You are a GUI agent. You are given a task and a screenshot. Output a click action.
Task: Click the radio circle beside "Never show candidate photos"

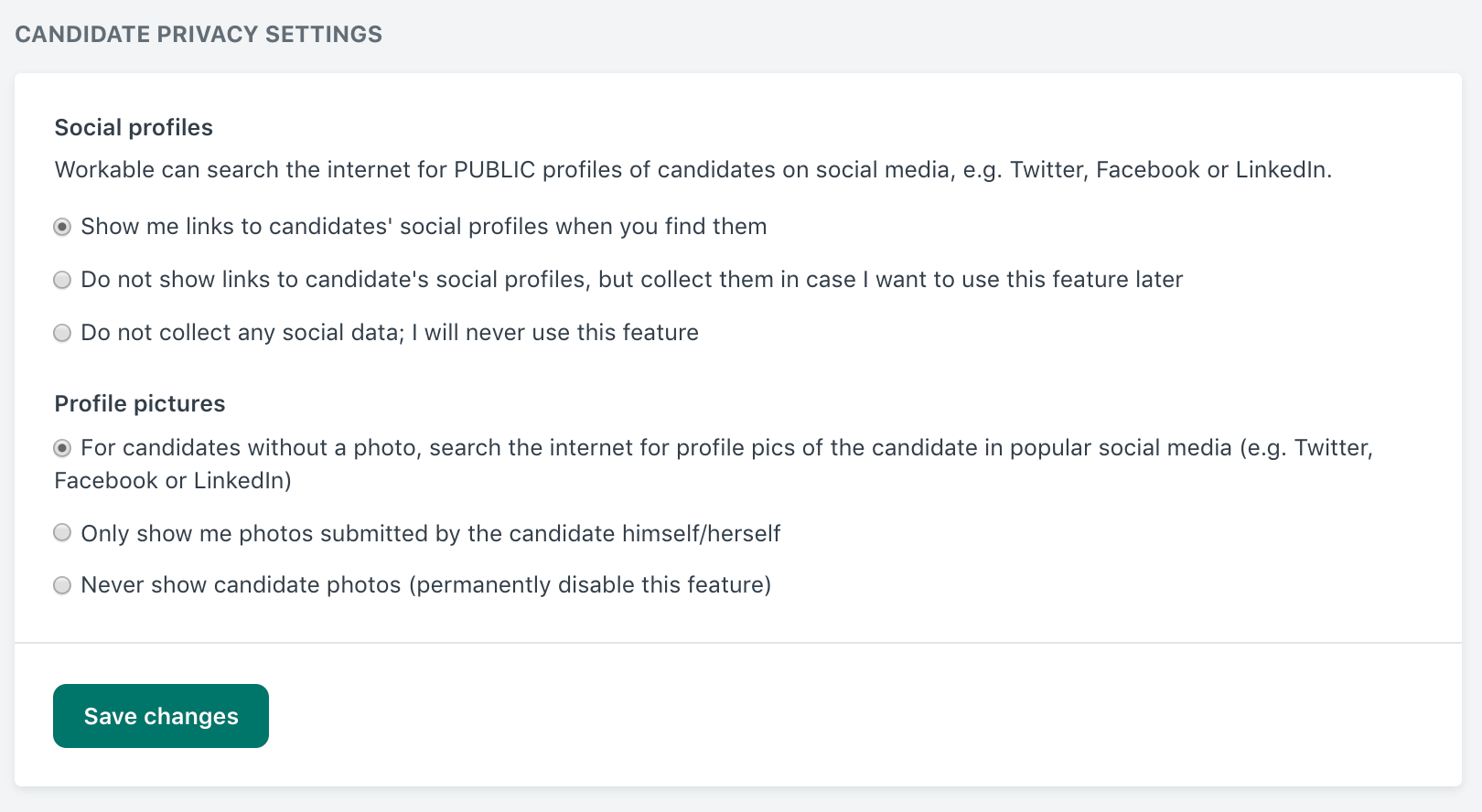[61, 585]
